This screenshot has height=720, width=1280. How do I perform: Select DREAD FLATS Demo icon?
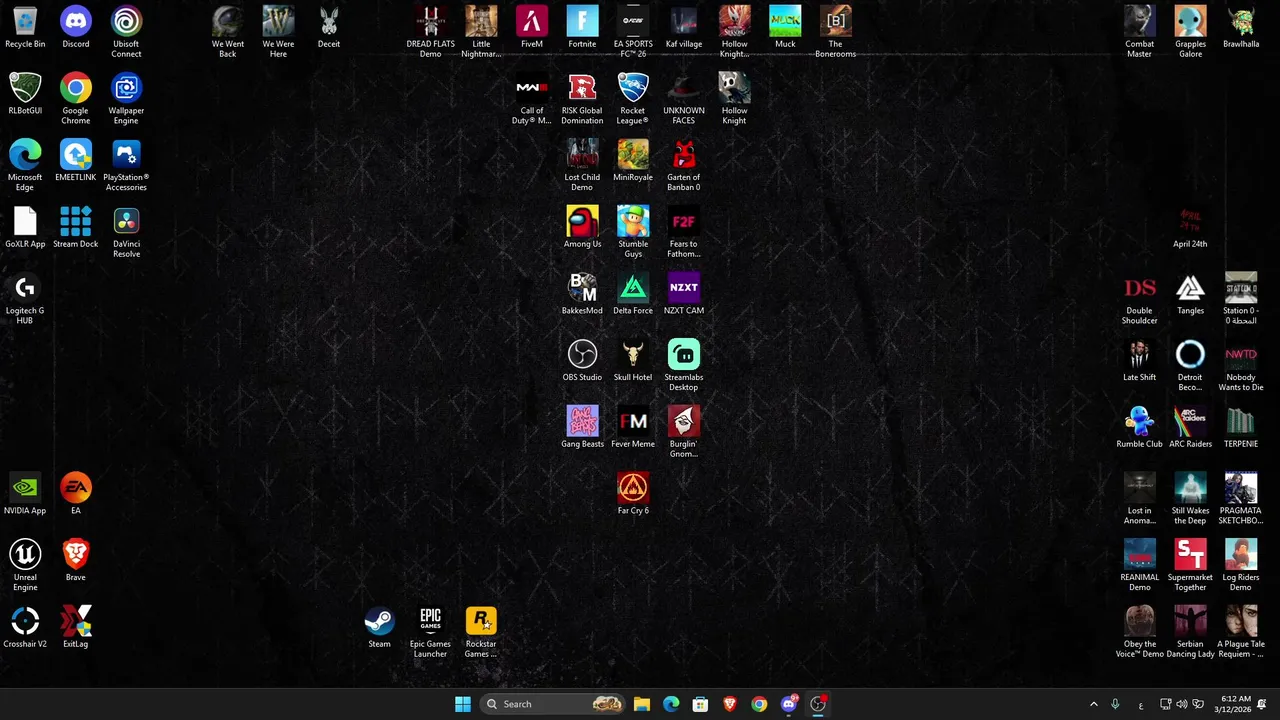(x=430, y=32)
